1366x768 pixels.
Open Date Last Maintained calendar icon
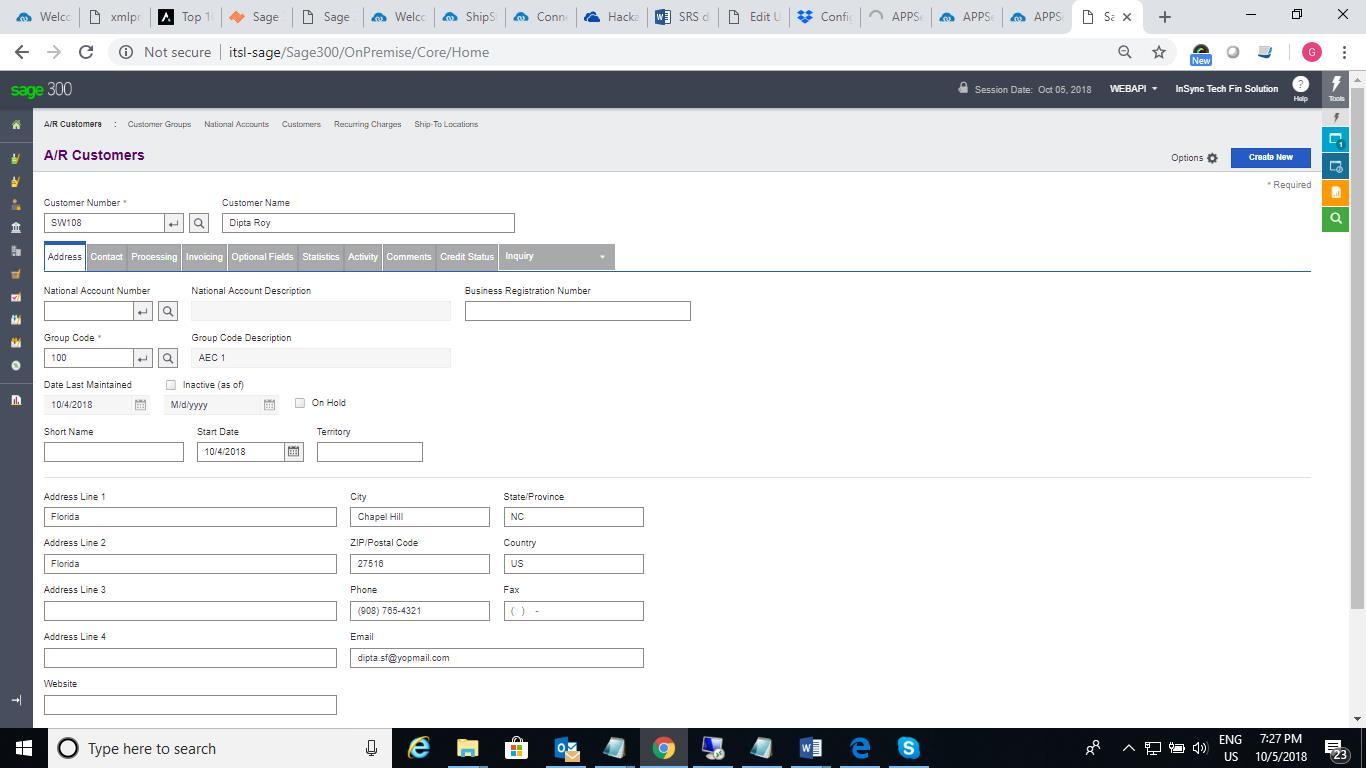[x=140, y=405]
